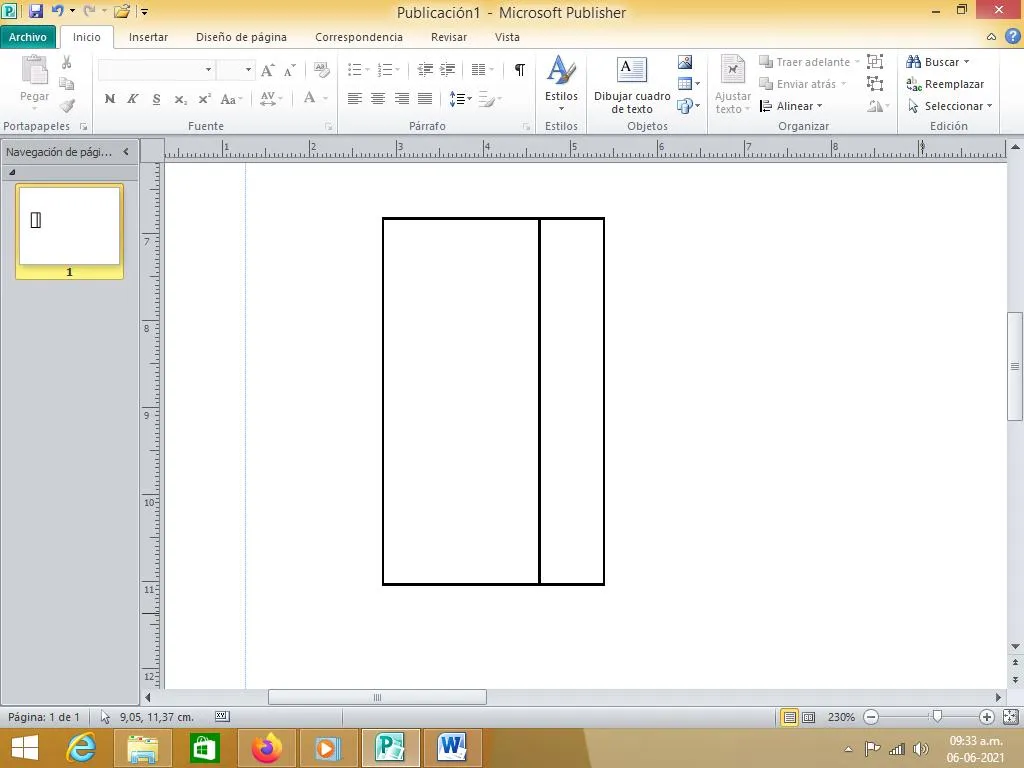1024x768 pixels.
Task: Switch to the Vista tab
Action: click(507, 37)
